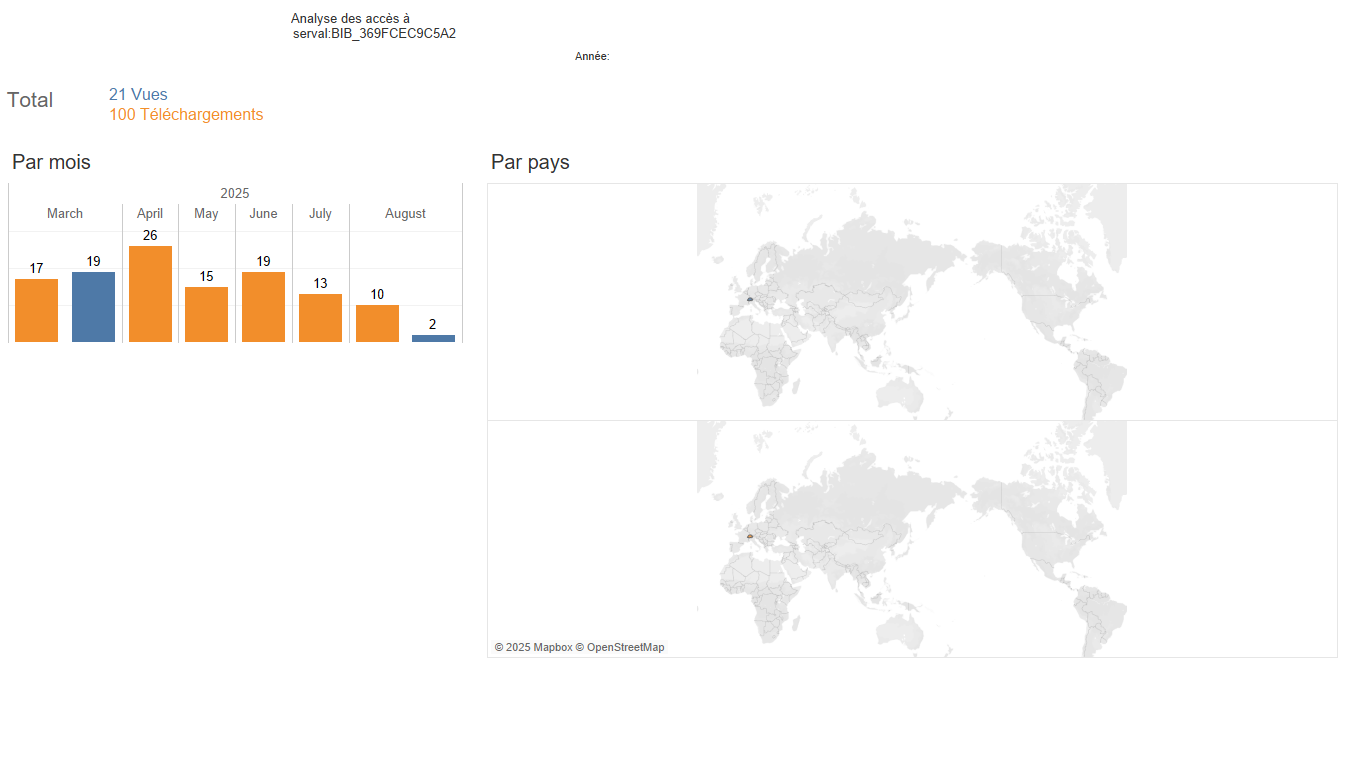This screenshot has width=1366, height=768.
Task: Open the Mapbox attribution link
Action: (x=552, y=647)
